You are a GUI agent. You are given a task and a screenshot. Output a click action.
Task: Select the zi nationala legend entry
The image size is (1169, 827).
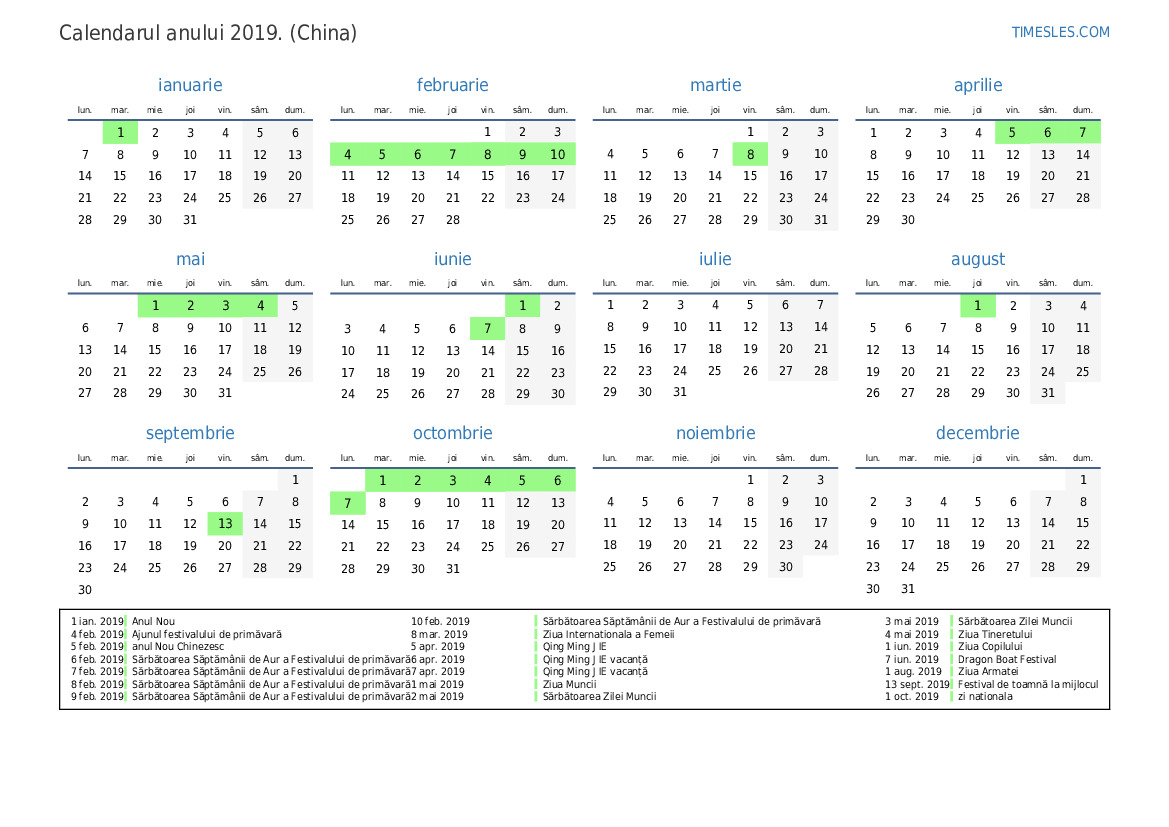(x=984, y=697)
